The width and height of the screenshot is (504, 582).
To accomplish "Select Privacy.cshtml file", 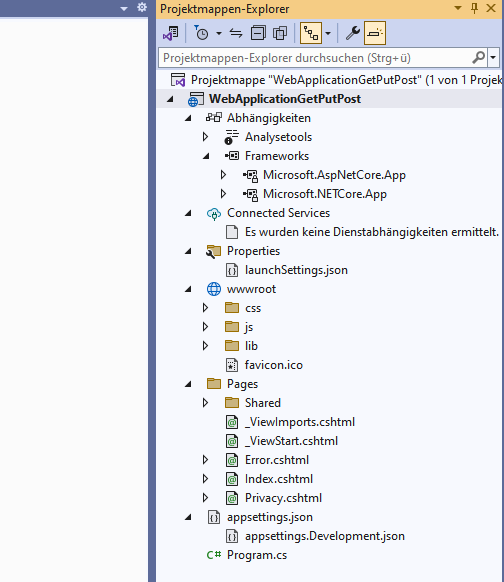I will (283, 498).
